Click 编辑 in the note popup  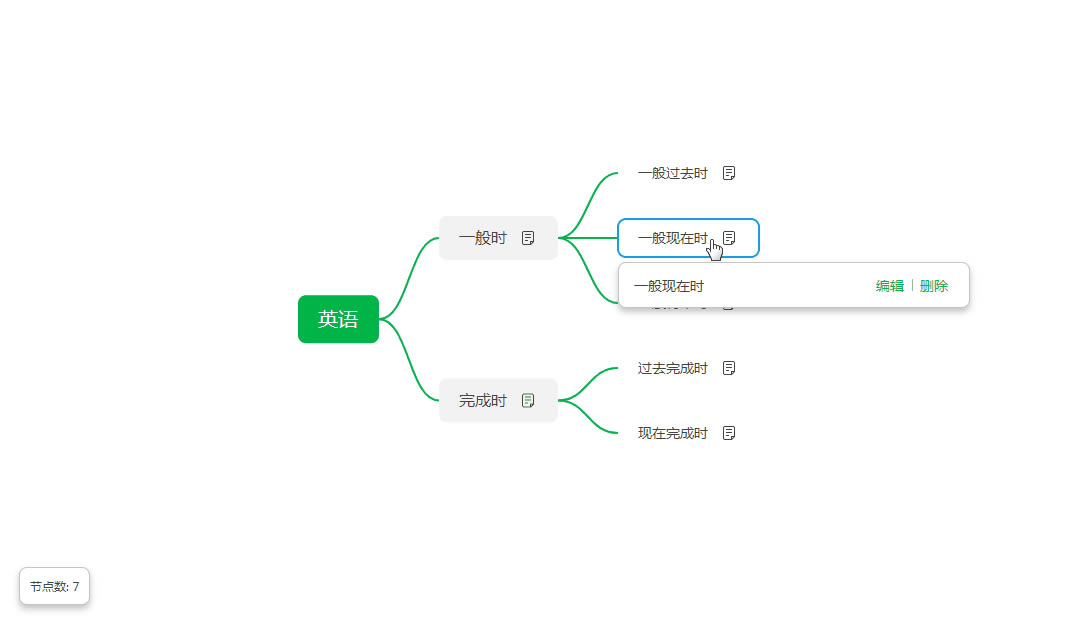tap(889, 286)
